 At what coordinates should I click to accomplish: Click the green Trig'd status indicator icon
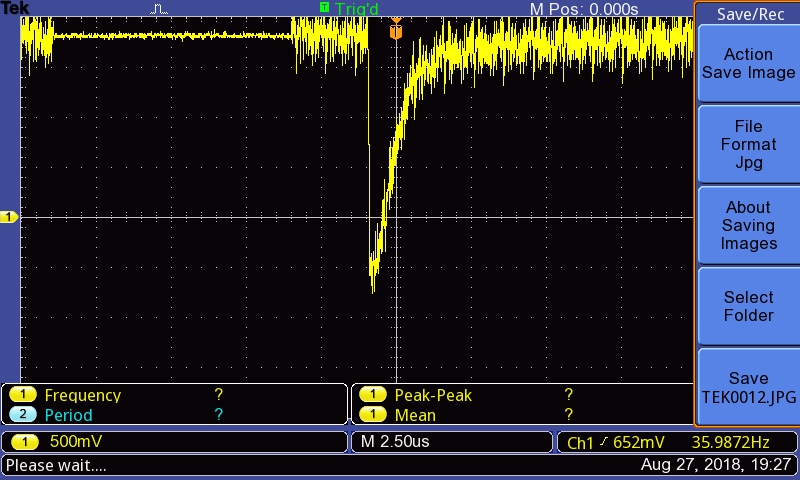tap(324, 7)
